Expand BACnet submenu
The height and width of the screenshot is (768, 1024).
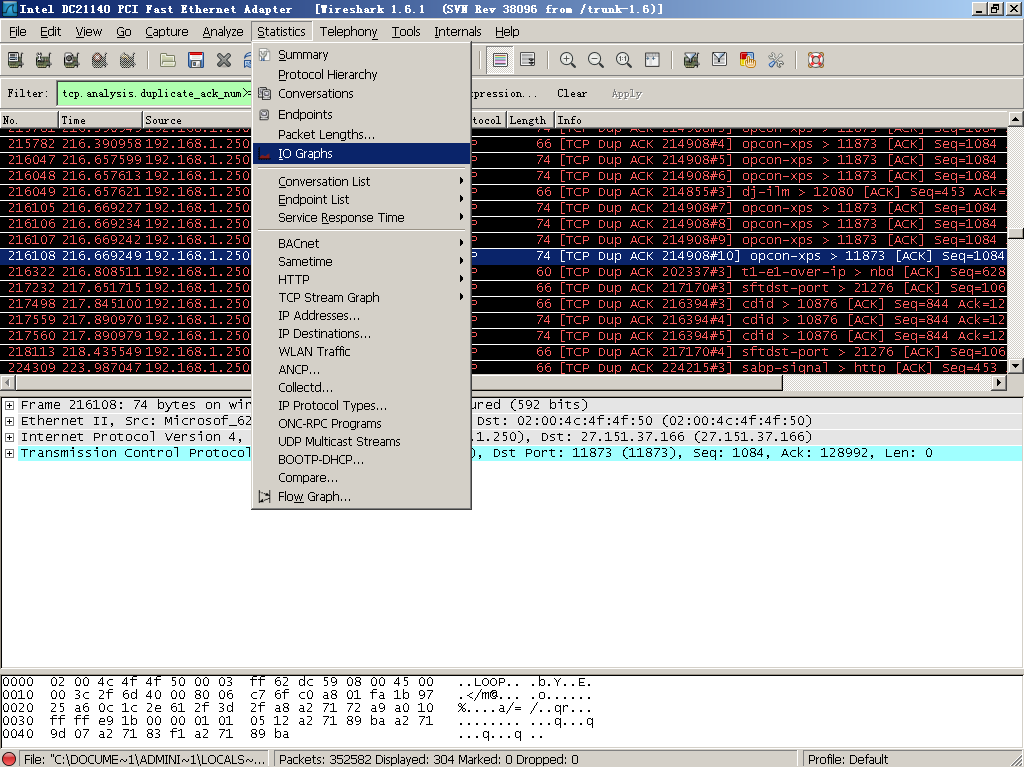click(x=361, y=243)
